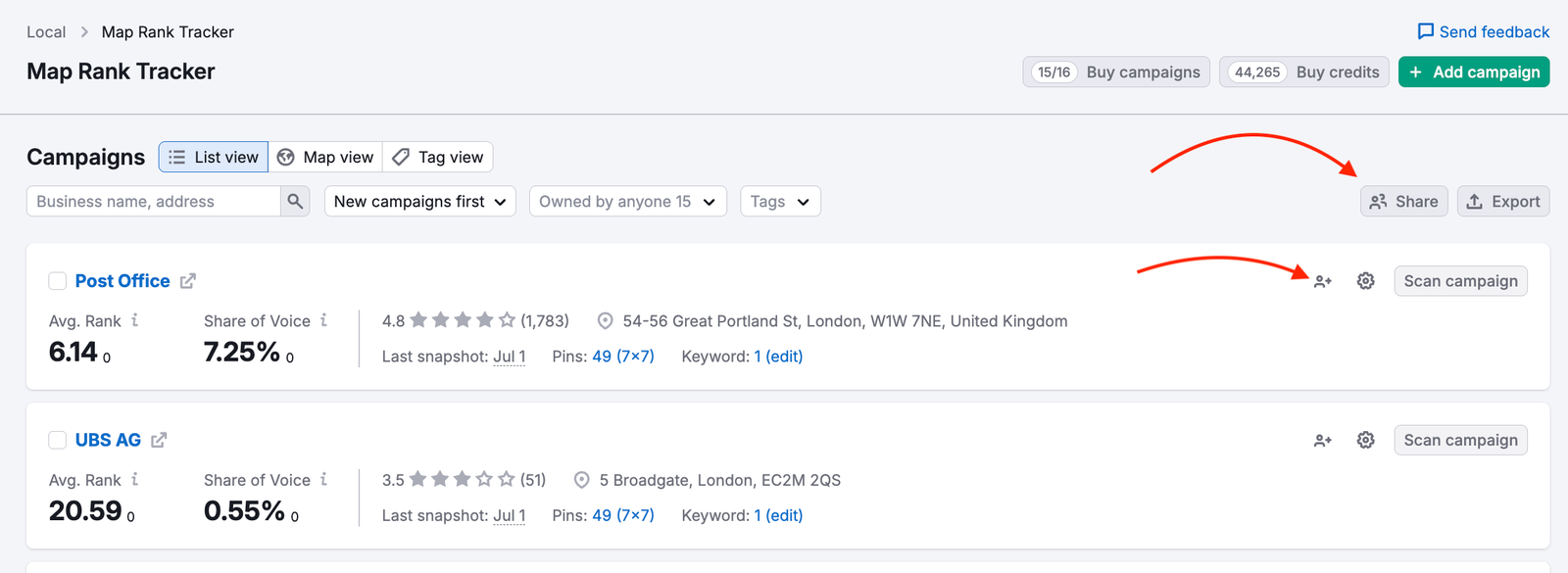Tick the UBS AG campaign checkbox
Viewport: 1568px width, 573px height.
point(58,440)
